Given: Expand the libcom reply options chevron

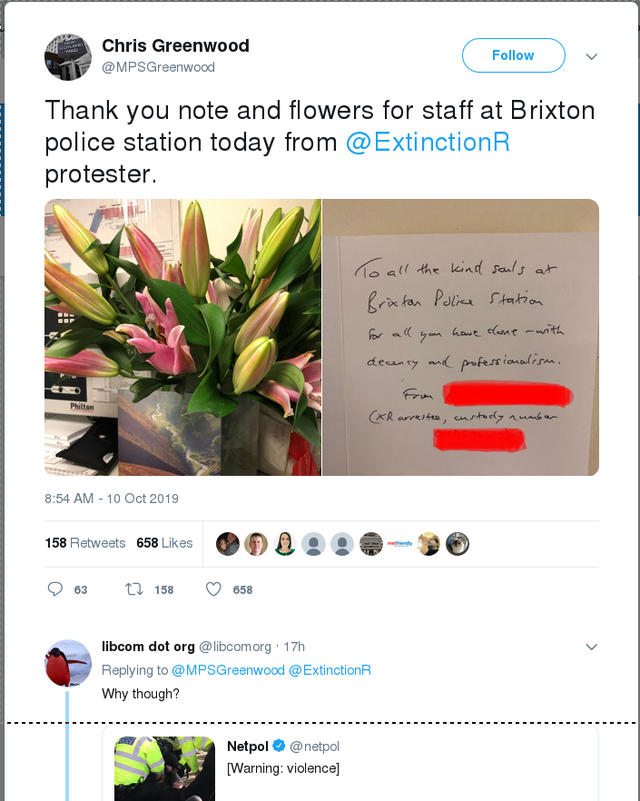Looking at the screenshot, I should pos(591,647).
